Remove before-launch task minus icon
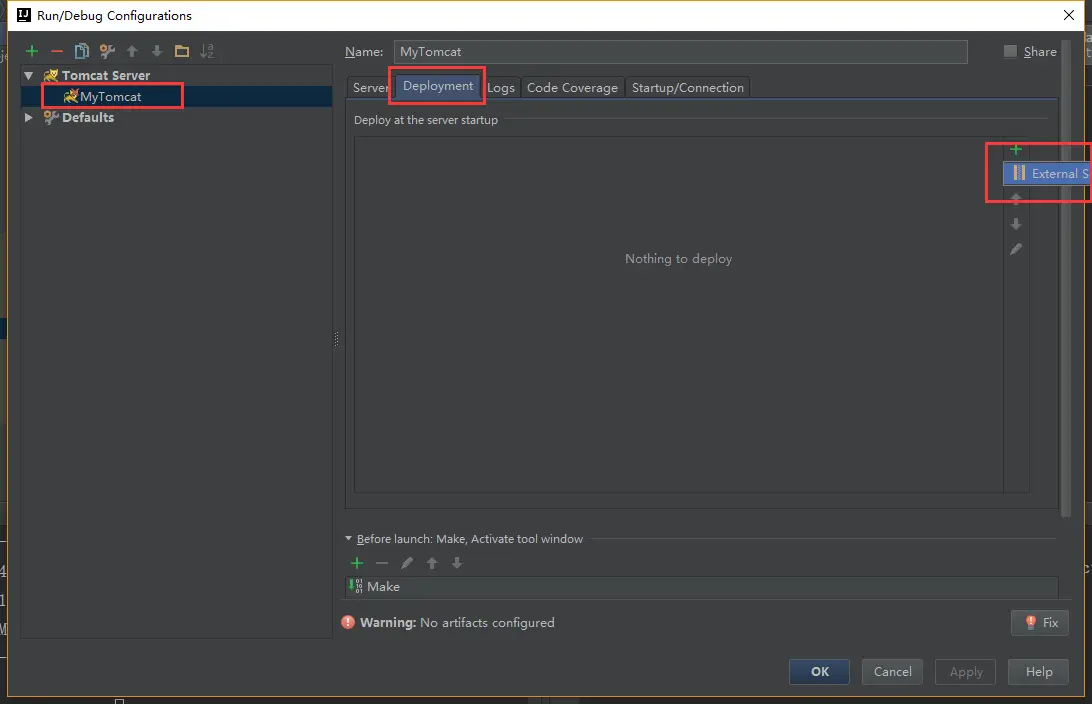Viewport: 1092px width, 704px height. 382,563
